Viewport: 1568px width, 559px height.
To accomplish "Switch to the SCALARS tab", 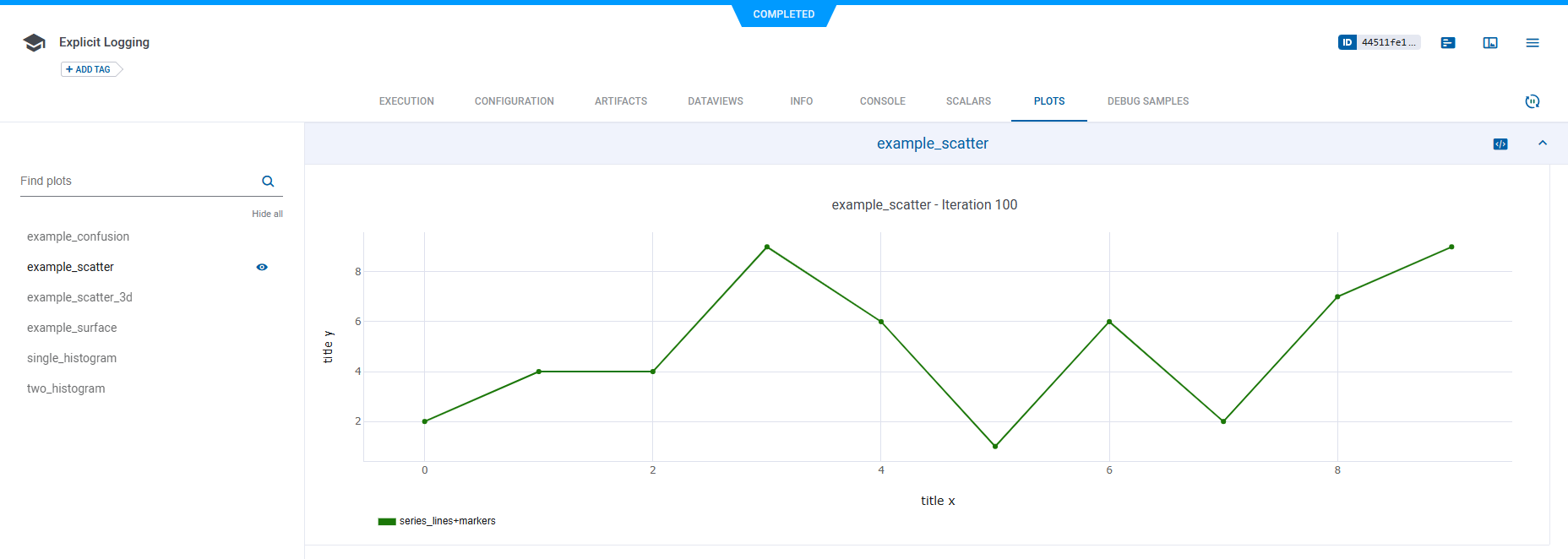I will (968, 101).
